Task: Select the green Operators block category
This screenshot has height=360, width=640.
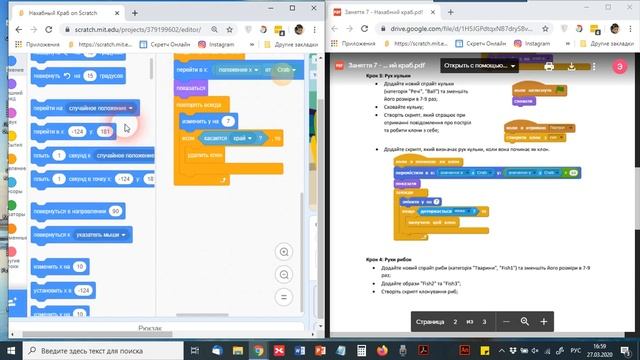Action: pos(12,205)
